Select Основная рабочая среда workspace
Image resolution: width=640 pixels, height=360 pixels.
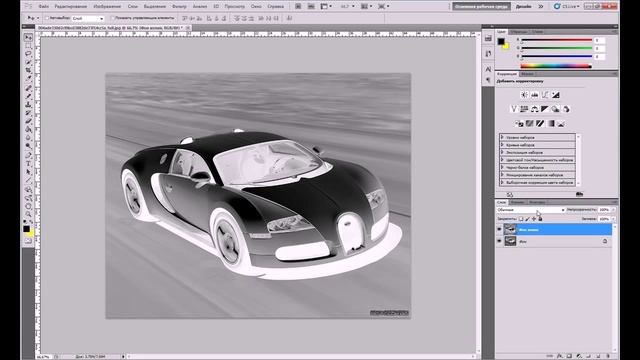pyautogui.click(x=481, y=7)
